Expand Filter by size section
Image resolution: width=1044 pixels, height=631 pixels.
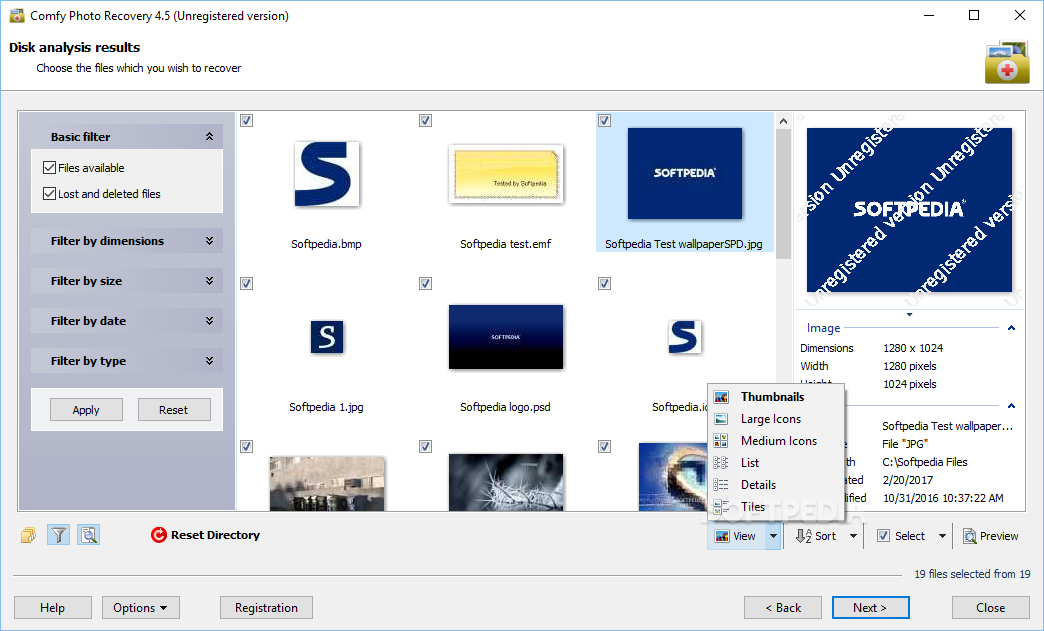pos(209,281)
